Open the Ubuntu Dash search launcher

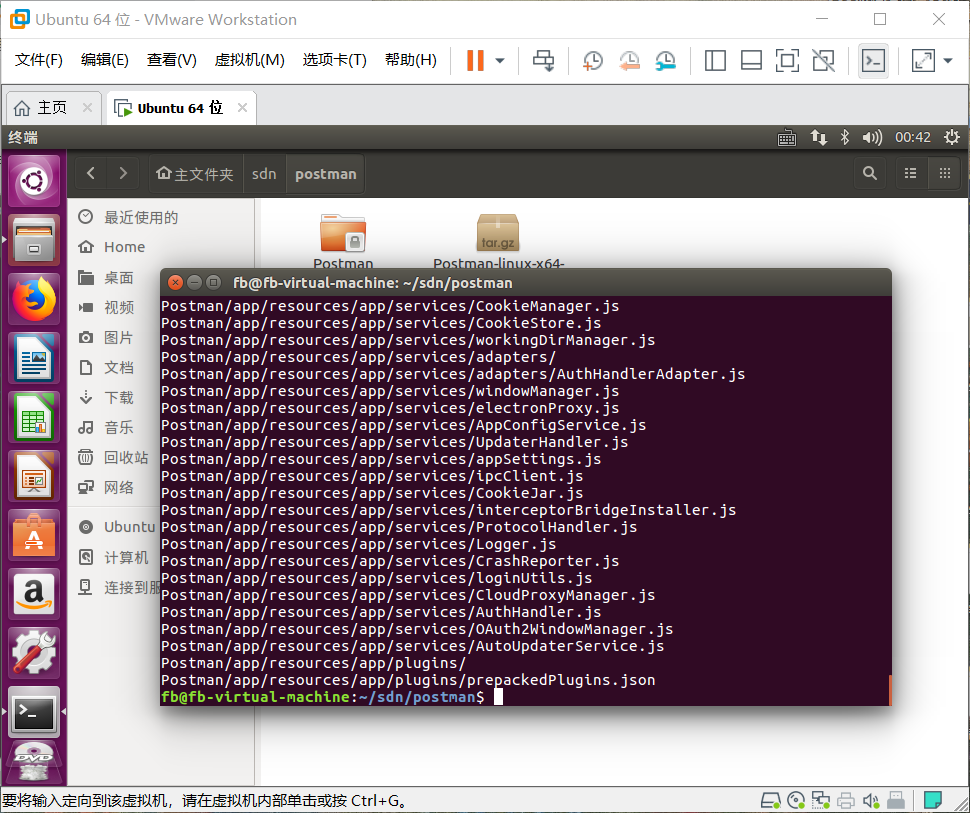click(34, 181)
